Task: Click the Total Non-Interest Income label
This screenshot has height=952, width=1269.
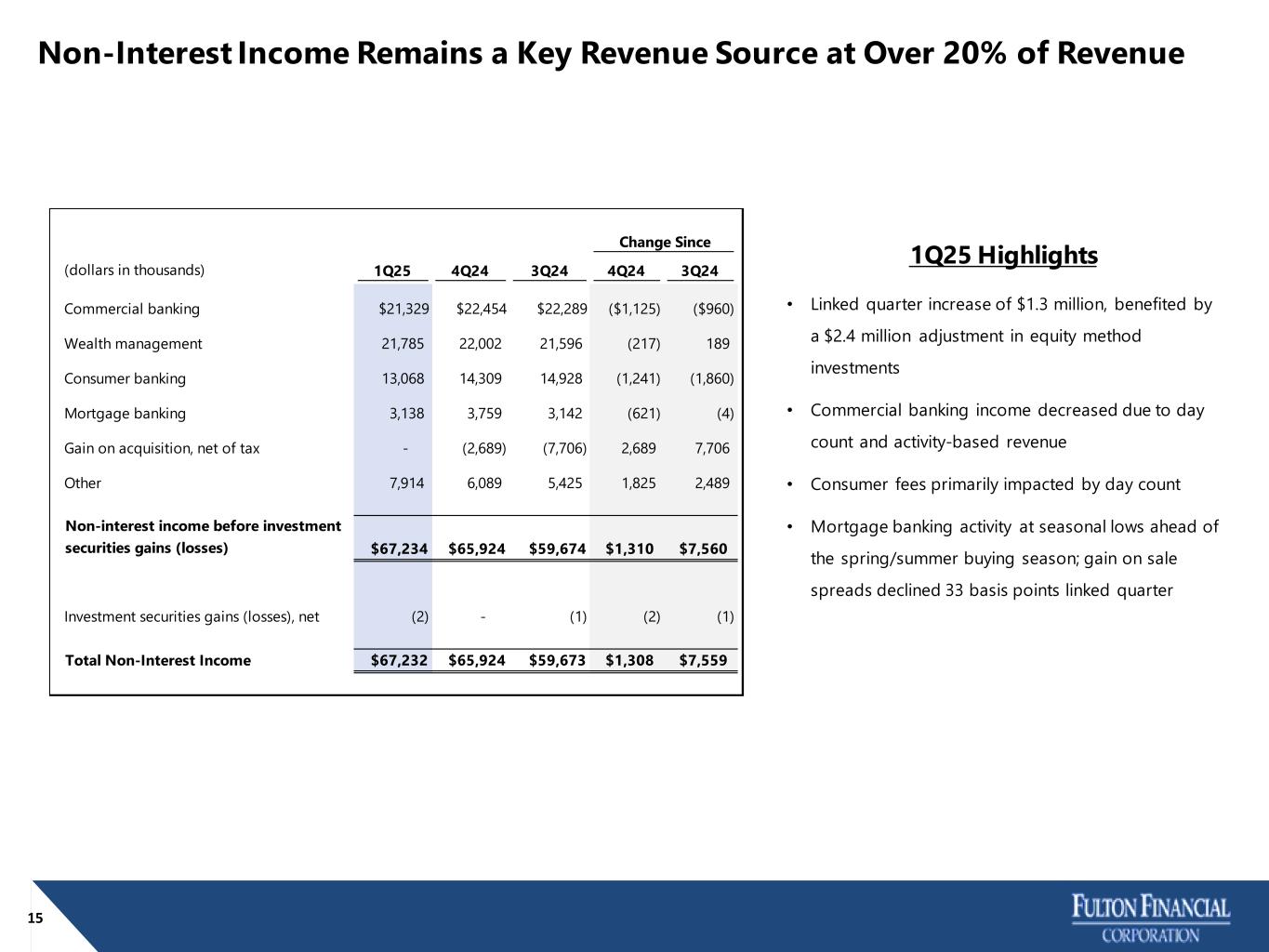Action: (x=157, y=660)
